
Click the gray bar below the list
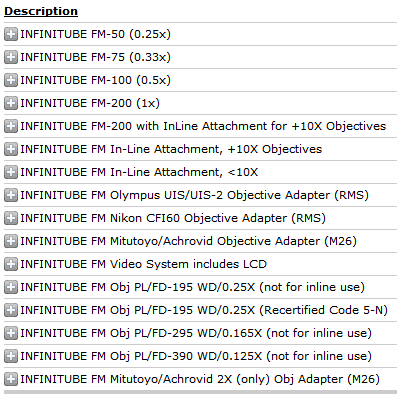(200, 392)
